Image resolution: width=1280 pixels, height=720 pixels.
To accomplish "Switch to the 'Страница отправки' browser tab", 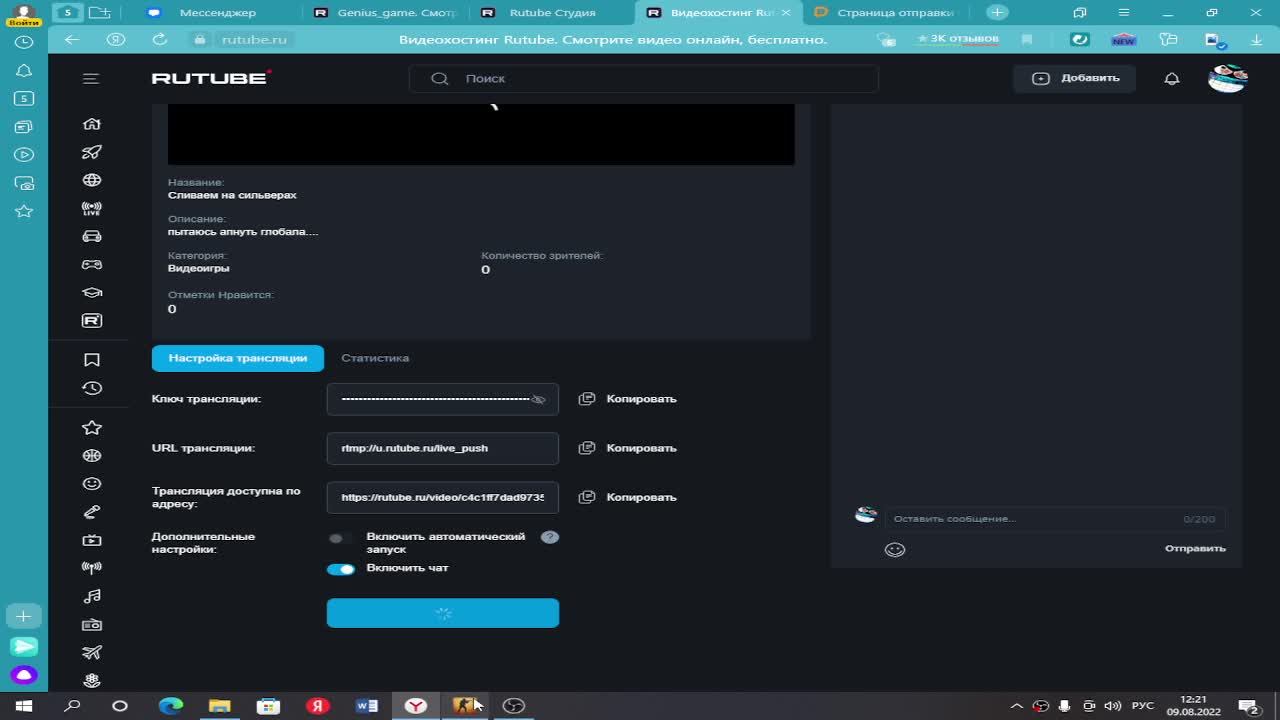I will pos(885,13).
